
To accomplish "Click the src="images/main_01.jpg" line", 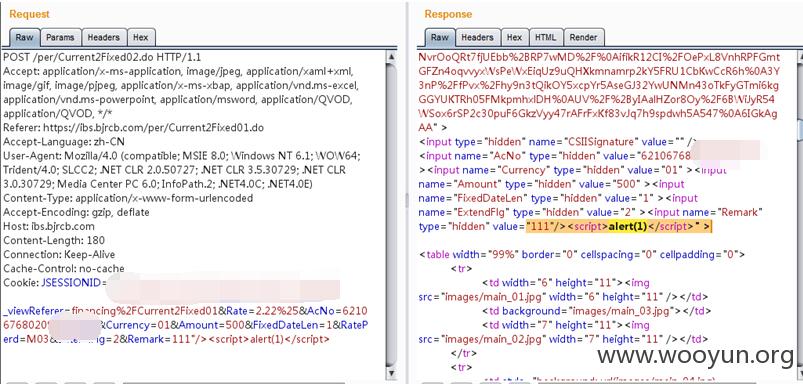I will click(563, 297).
